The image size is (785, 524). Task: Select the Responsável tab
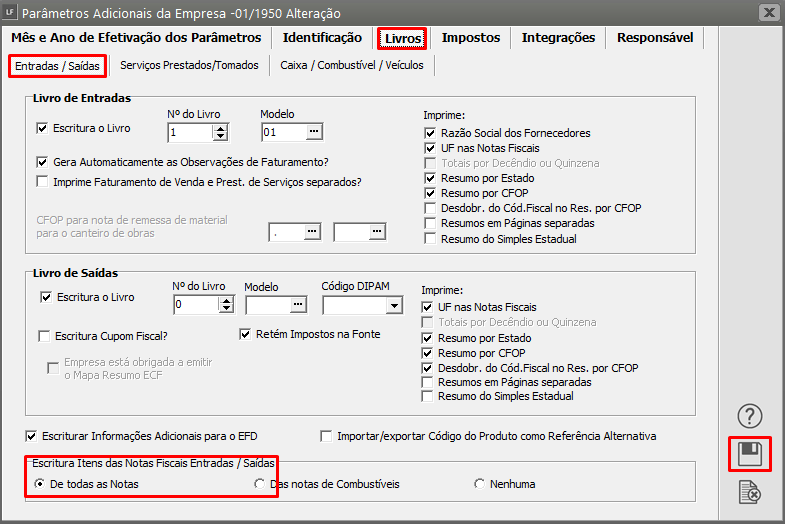coord(655,38)
